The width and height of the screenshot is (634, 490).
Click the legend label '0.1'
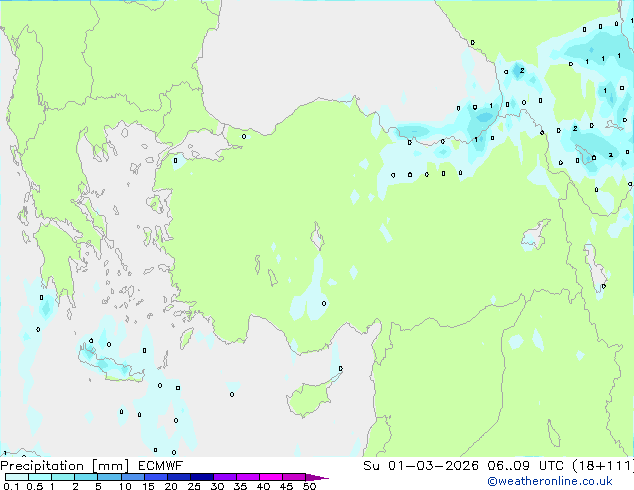(x=11, y=486)
